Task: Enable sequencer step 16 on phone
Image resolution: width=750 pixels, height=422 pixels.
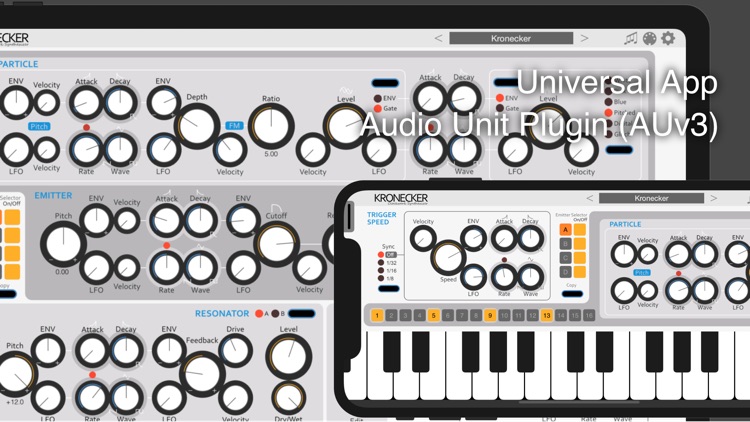Action: [589, 315]
